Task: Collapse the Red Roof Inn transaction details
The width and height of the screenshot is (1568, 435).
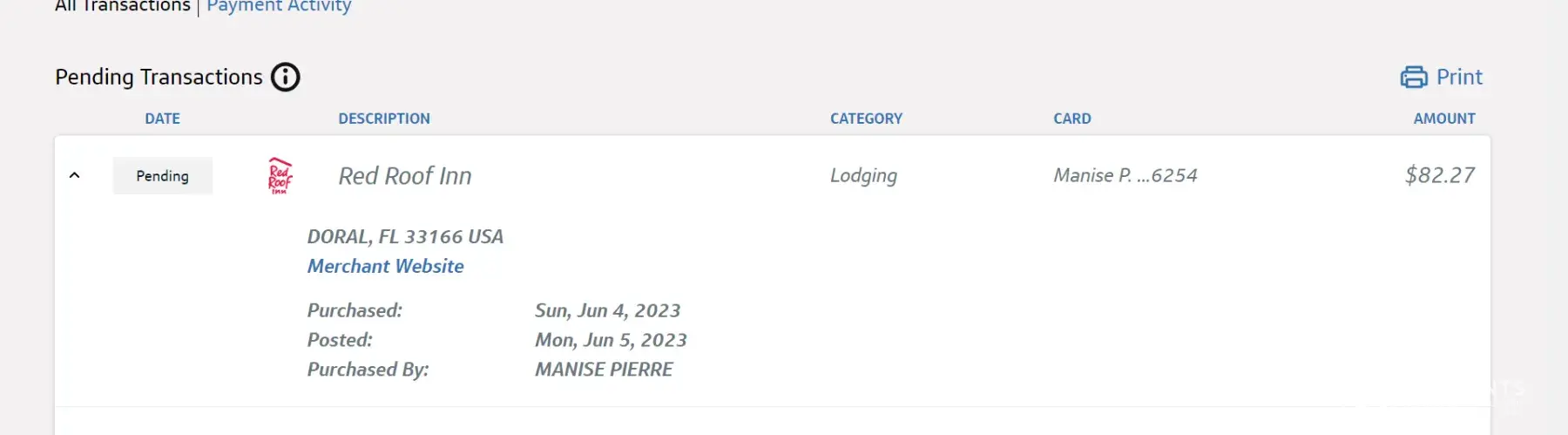Action: click(75, 175)
